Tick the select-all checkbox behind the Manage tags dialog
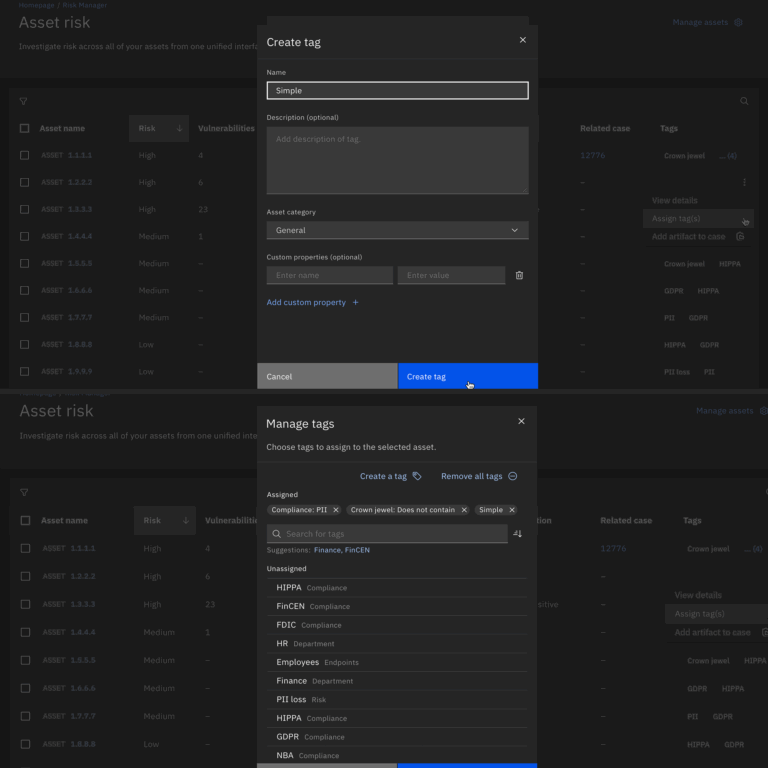This screenshot has height=768, width=768. click(25, 521)
